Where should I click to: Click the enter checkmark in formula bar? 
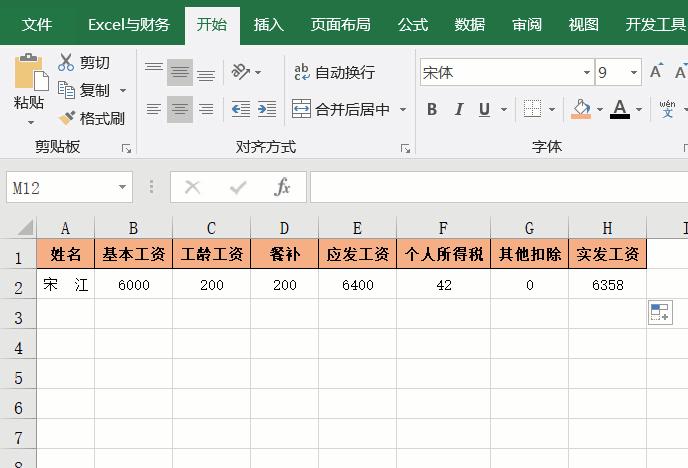tap(238, 188)
